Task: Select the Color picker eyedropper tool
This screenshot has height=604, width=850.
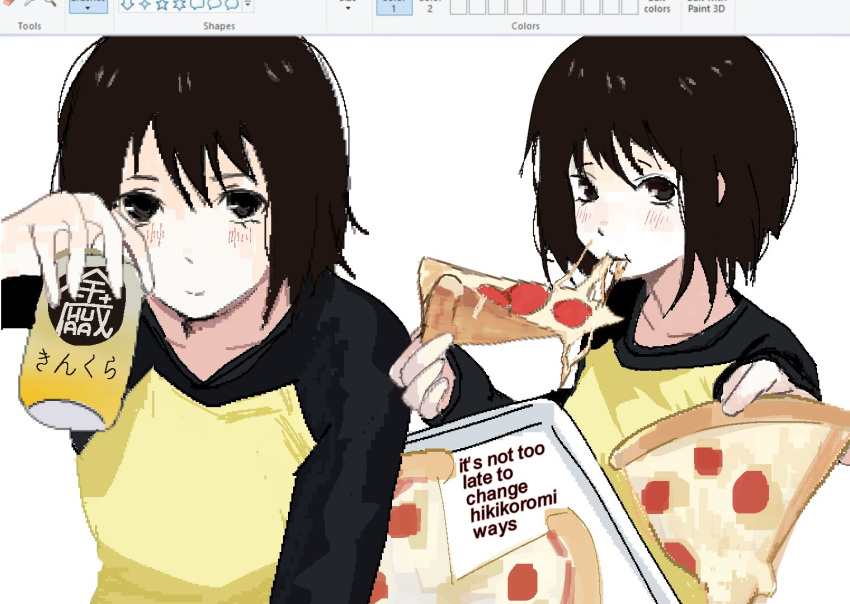Action: click(27, 4)
